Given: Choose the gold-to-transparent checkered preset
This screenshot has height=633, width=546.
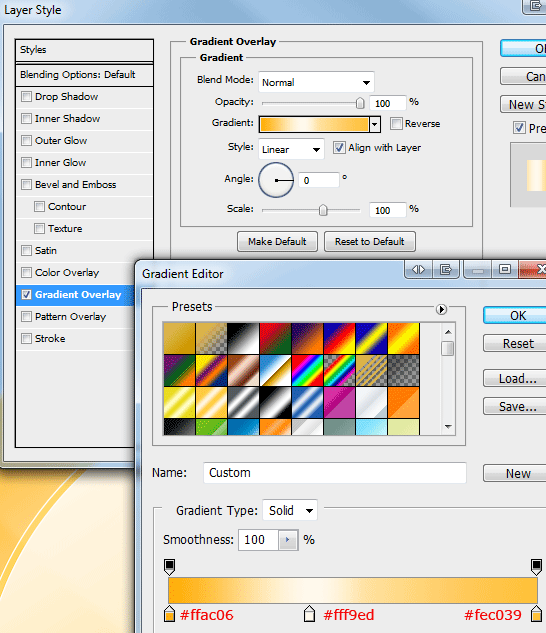Looking at the screenshot, I should tap(211, 338).
